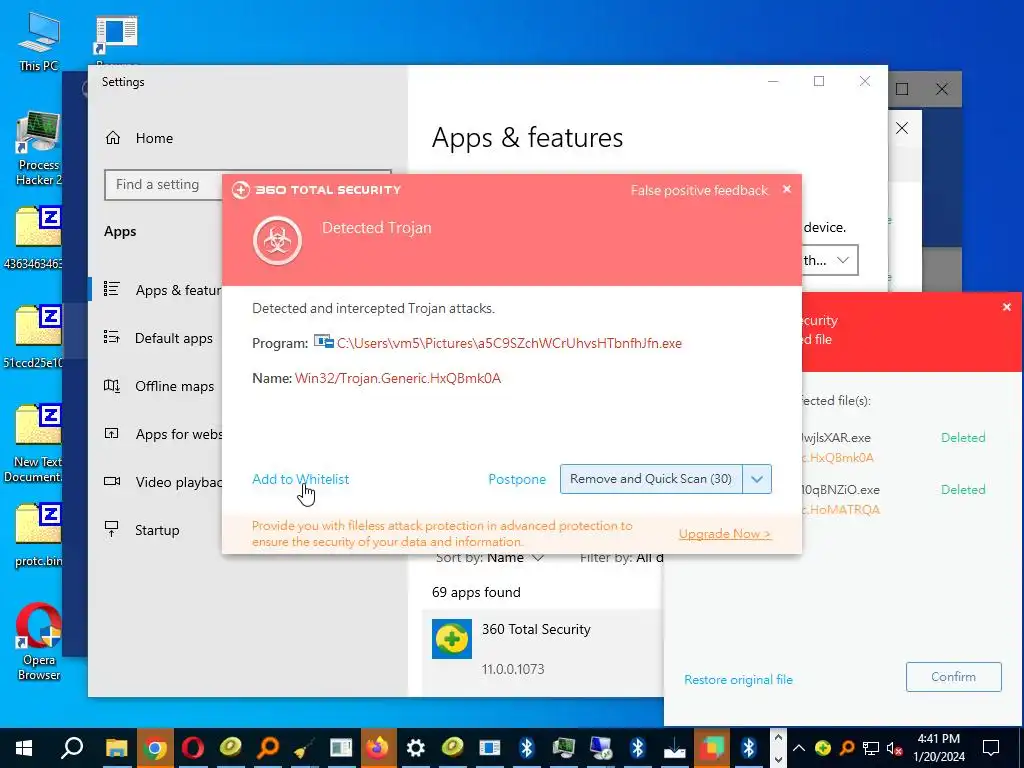Click the network tray icon
The height and width of the screenshot is (768, 1024).
(871, 748)
